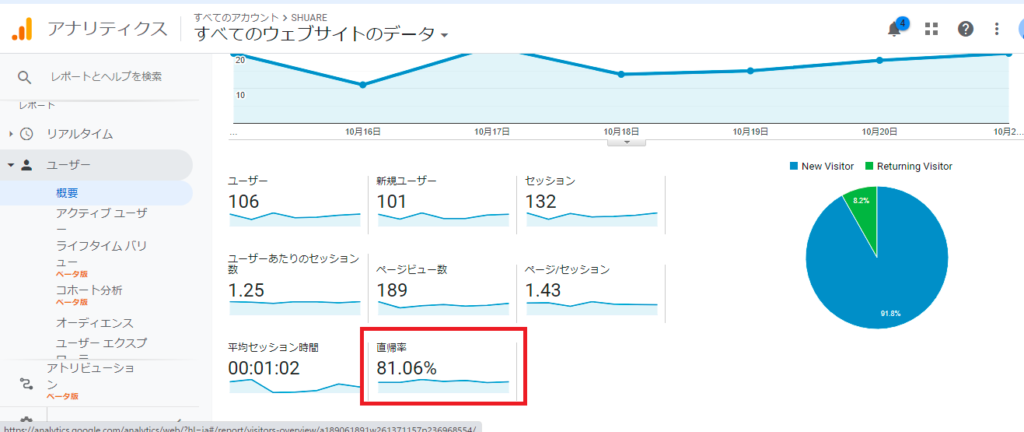Click the realtime clock icon

click(x=26, y=134)
